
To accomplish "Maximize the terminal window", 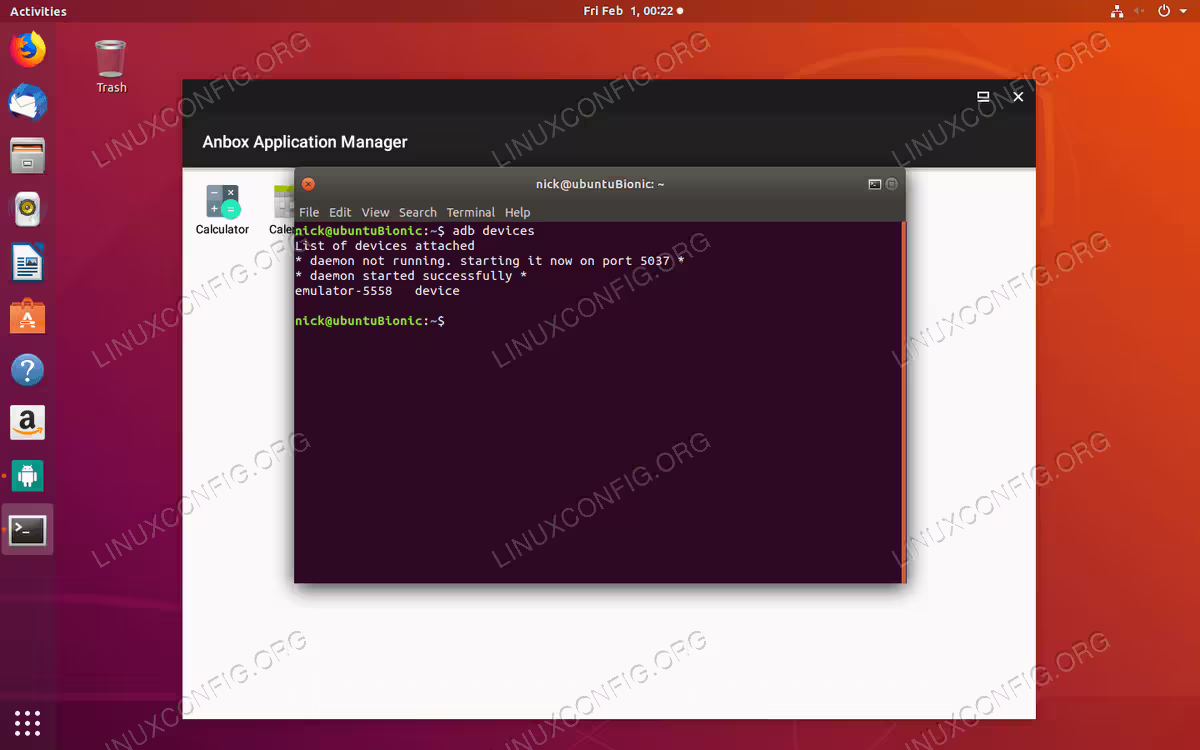I will click(x=892, y=184).
